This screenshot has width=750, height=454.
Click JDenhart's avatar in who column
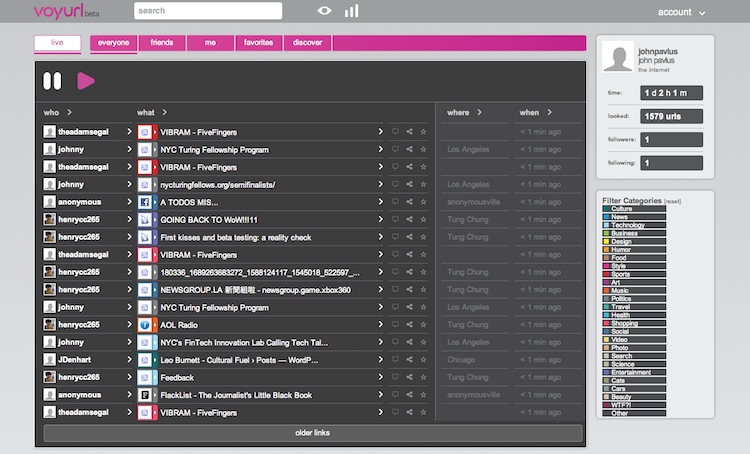click(49, 359)
